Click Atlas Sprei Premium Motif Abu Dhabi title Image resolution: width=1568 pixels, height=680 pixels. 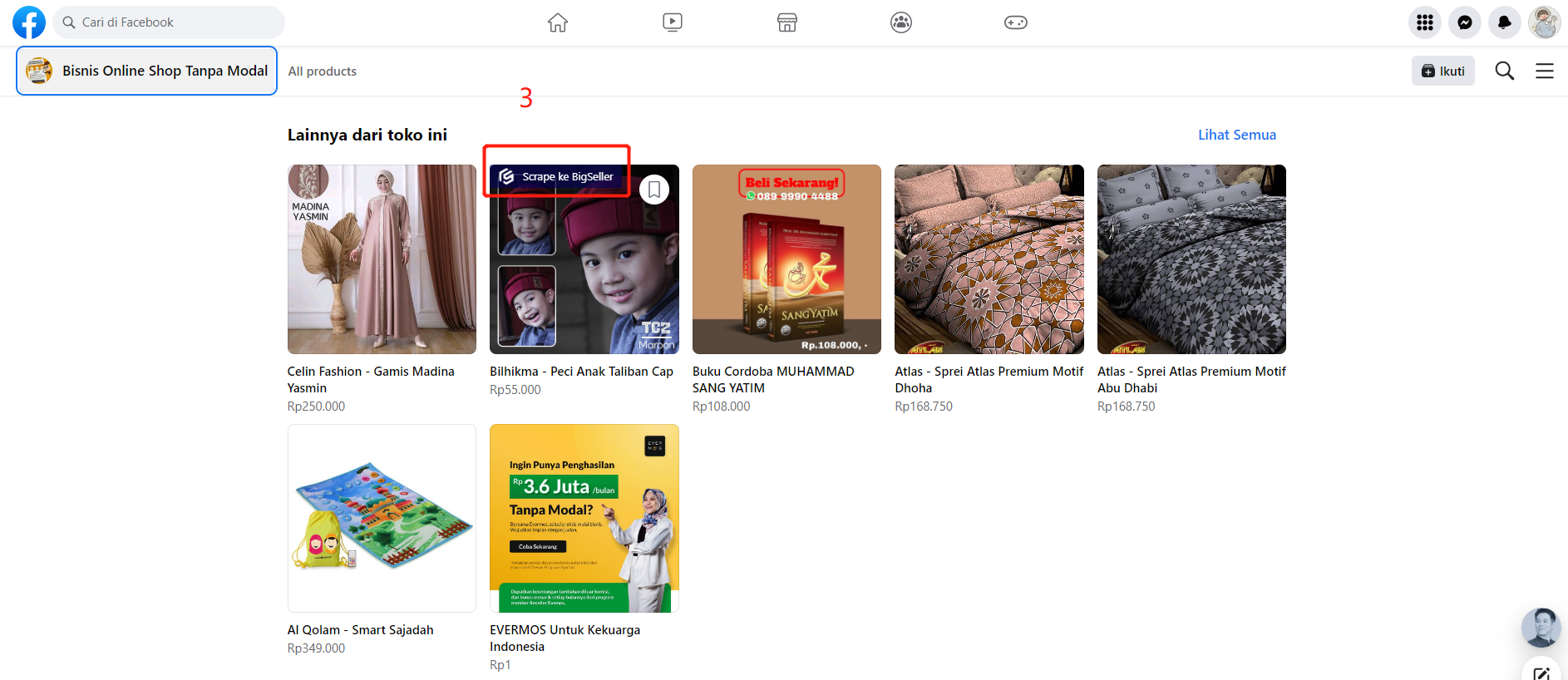coord(1191,380)
